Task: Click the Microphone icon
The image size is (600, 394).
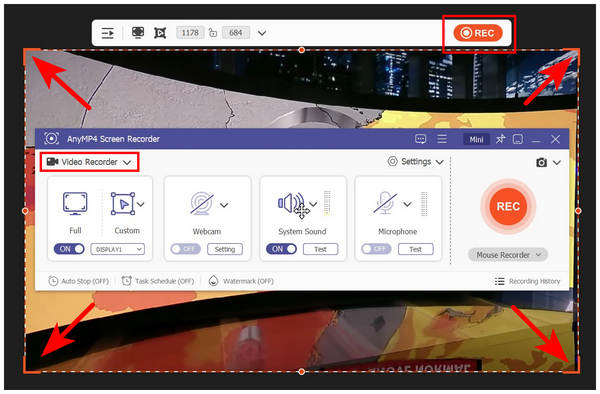Action: click(386, 203)
